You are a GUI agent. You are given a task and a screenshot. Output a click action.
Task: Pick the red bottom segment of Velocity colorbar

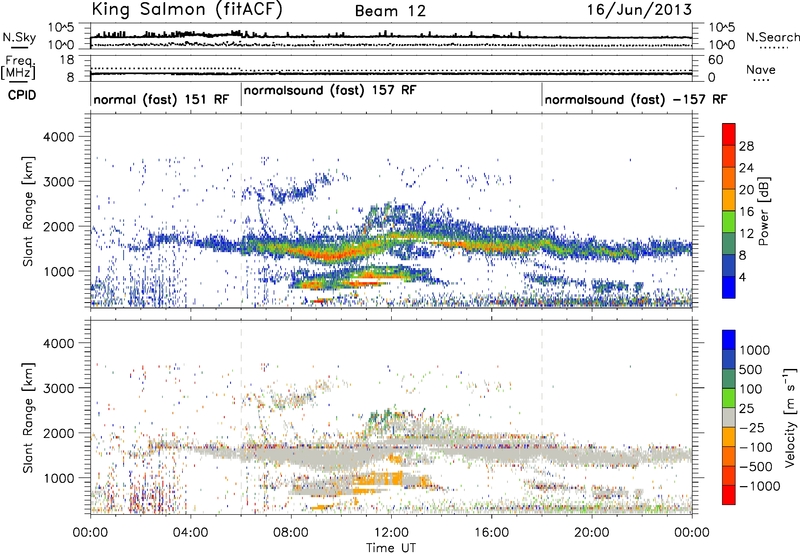click(x=729, y=495)
